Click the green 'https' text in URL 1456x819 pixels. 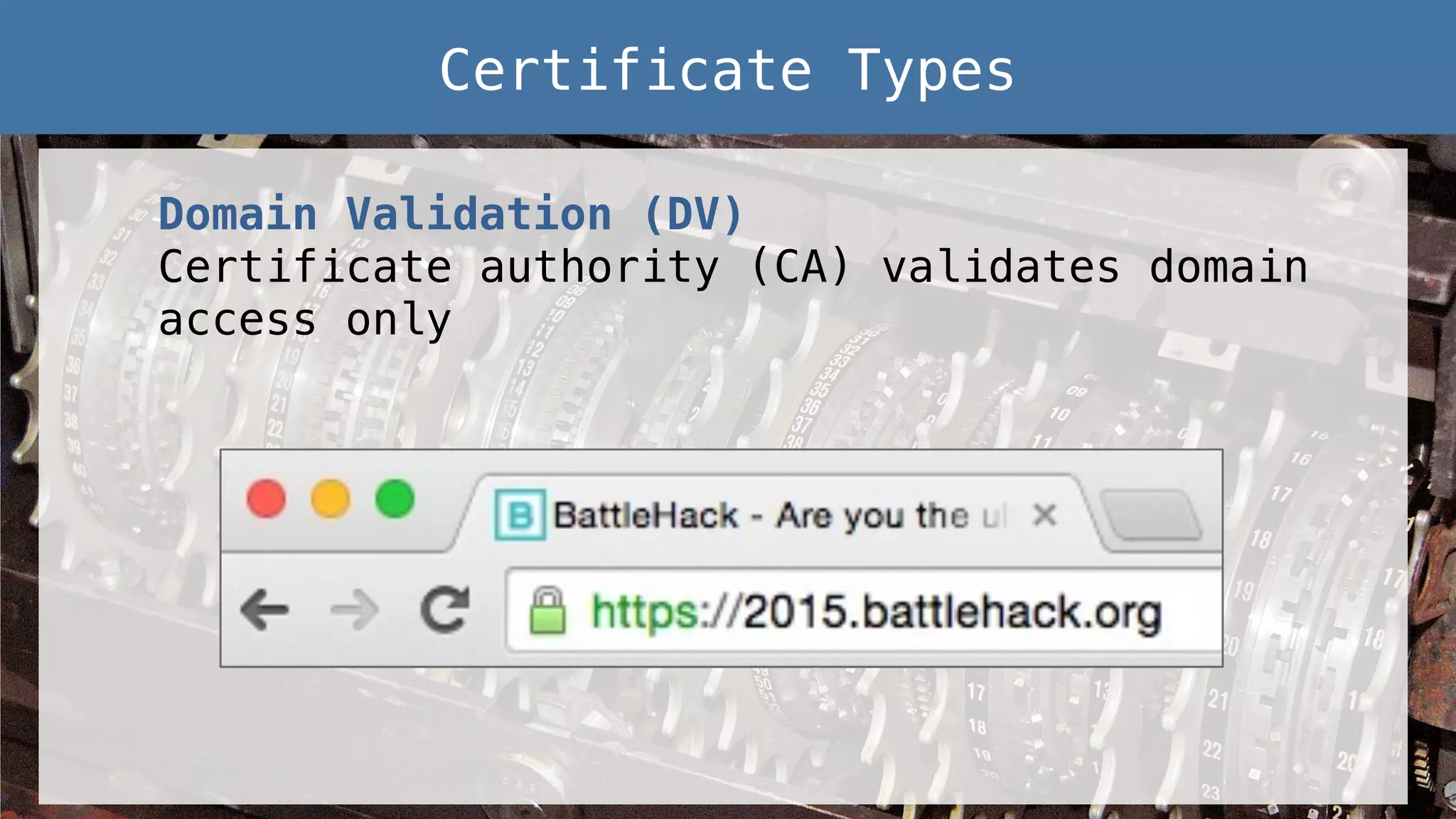pyautogui.click(x=644, y=612)
